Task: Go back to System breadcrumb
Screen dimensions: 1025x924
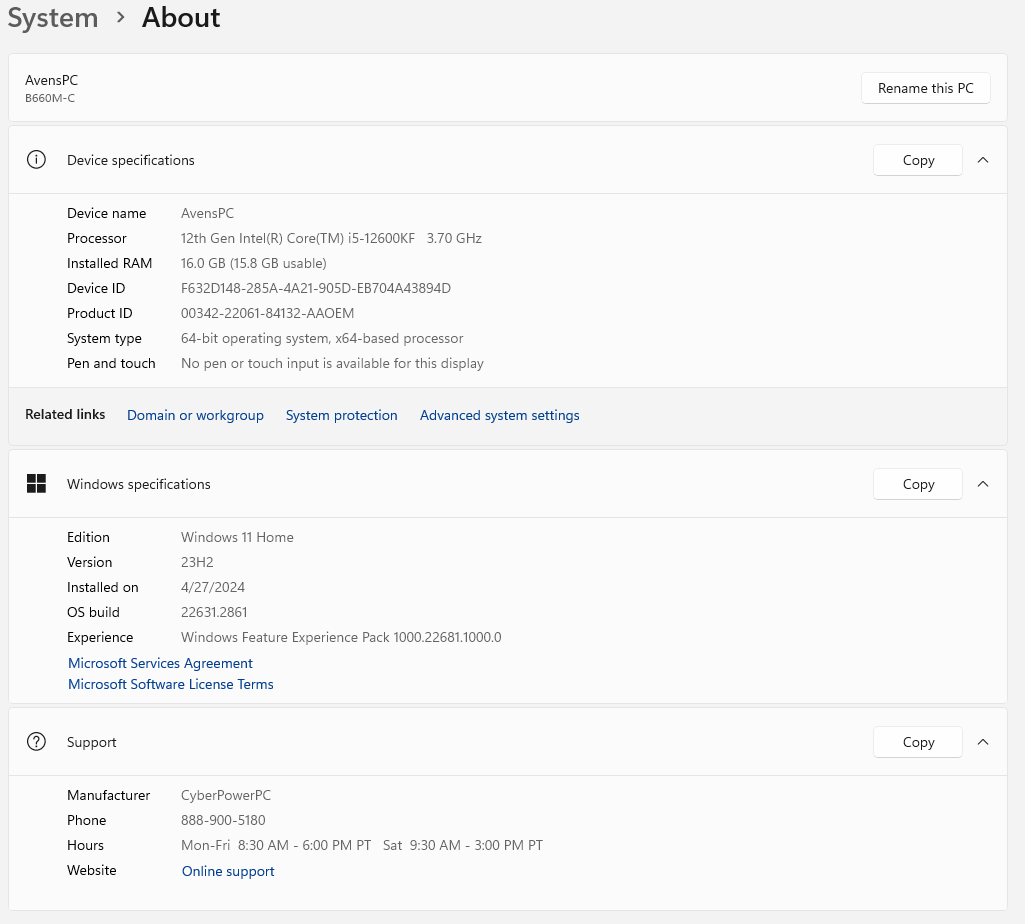Action: tap(53, 18)
